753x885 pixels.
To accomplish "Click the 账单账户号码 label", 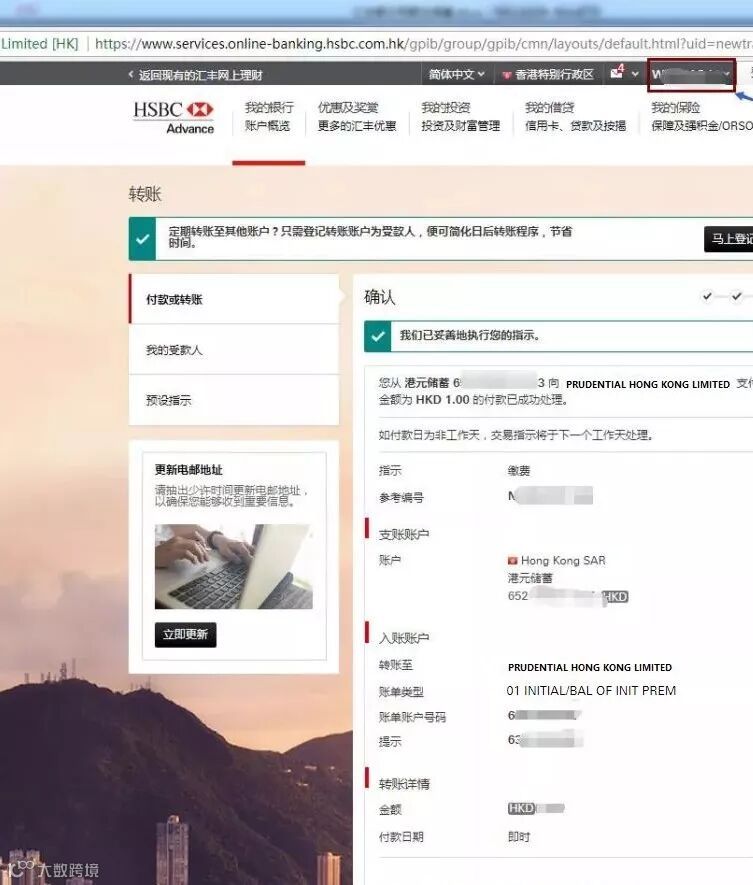I will [412, 717].
